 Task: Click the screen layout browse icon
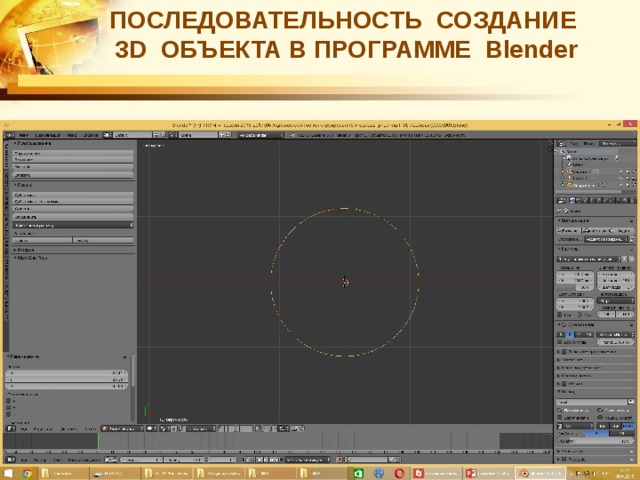click(107, 135)
